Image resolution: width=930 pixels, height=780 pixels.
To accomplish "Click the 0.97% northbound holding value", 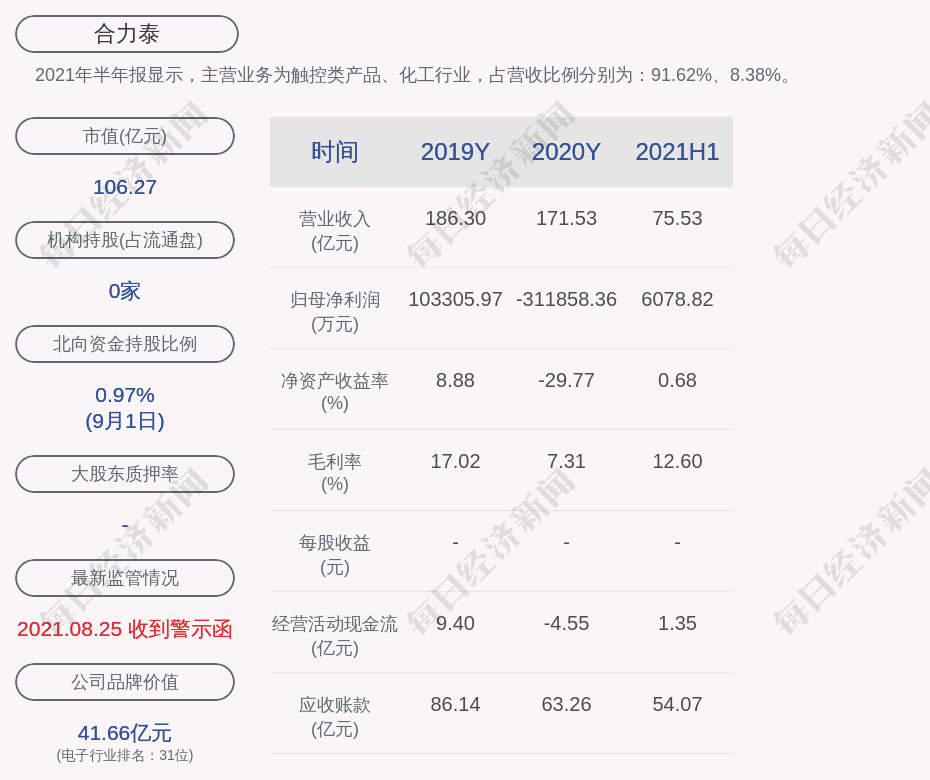I will pyautogui.click(x=125, y=394).
